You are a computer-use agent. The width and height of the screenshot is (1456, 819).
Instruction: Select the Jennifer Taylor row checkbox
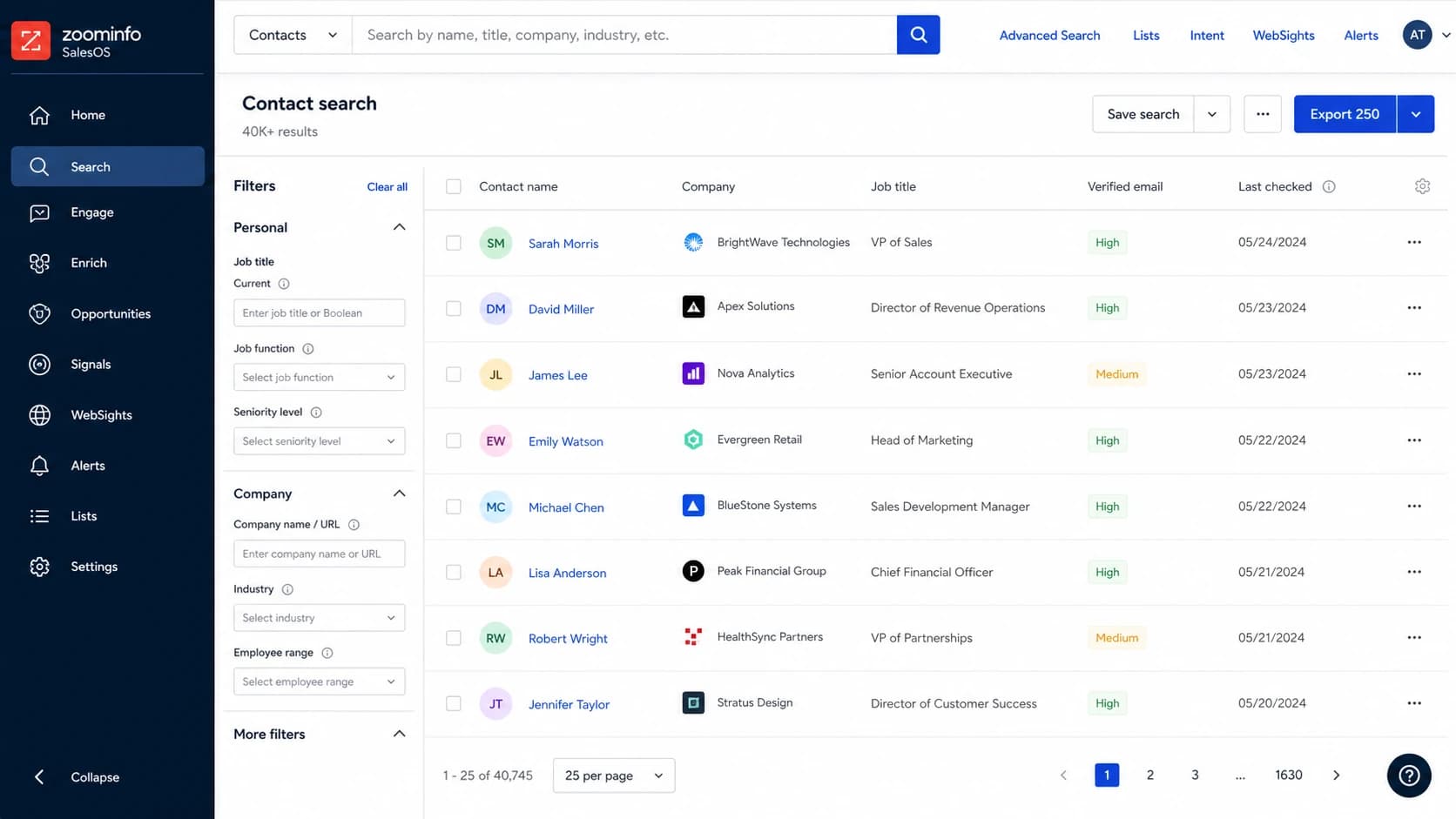(x=454, y=703)
